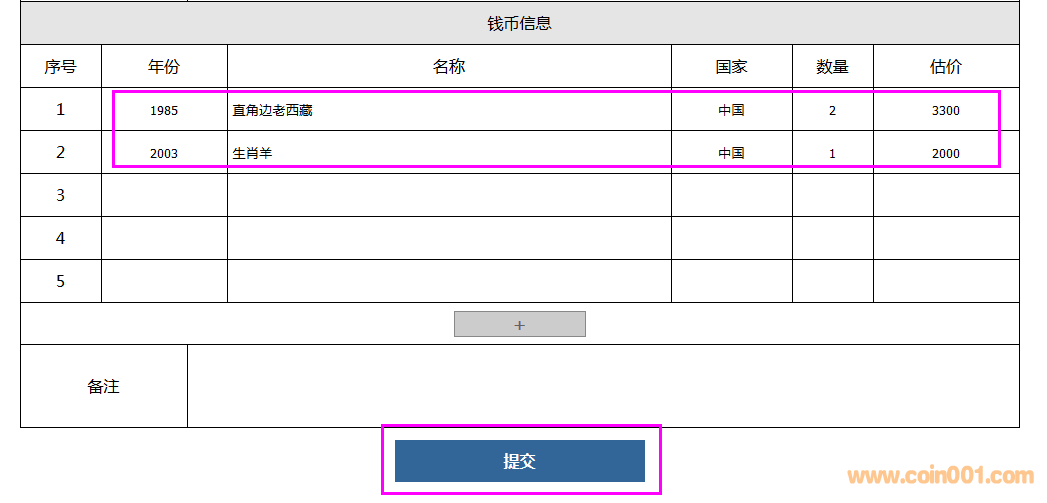Screen dimensions: 1047x503
Task: Click price cell showing 2000
Action: point(945,153)
